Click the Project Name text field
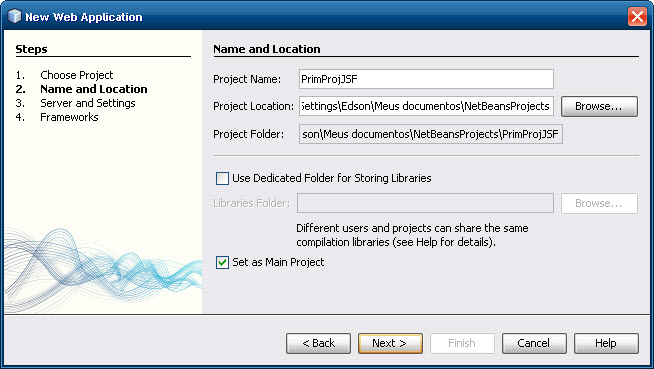This screenshot has height=369, width=654. (426, 79)
